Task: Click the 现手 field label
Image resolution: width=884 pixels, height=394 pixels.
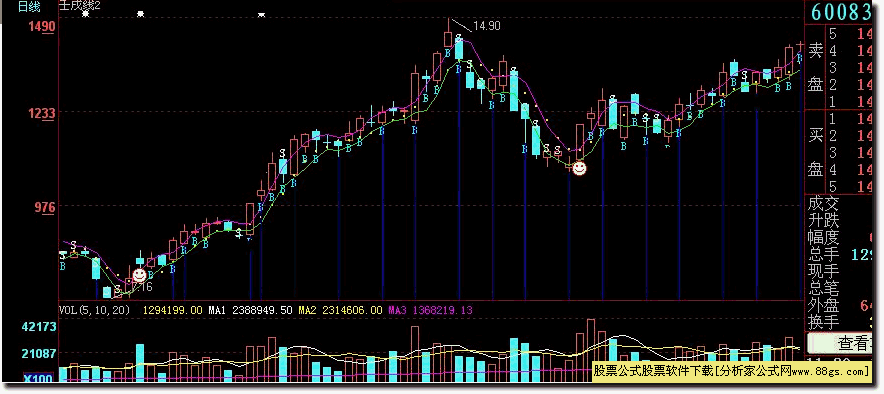Action: tap(823, 272)
